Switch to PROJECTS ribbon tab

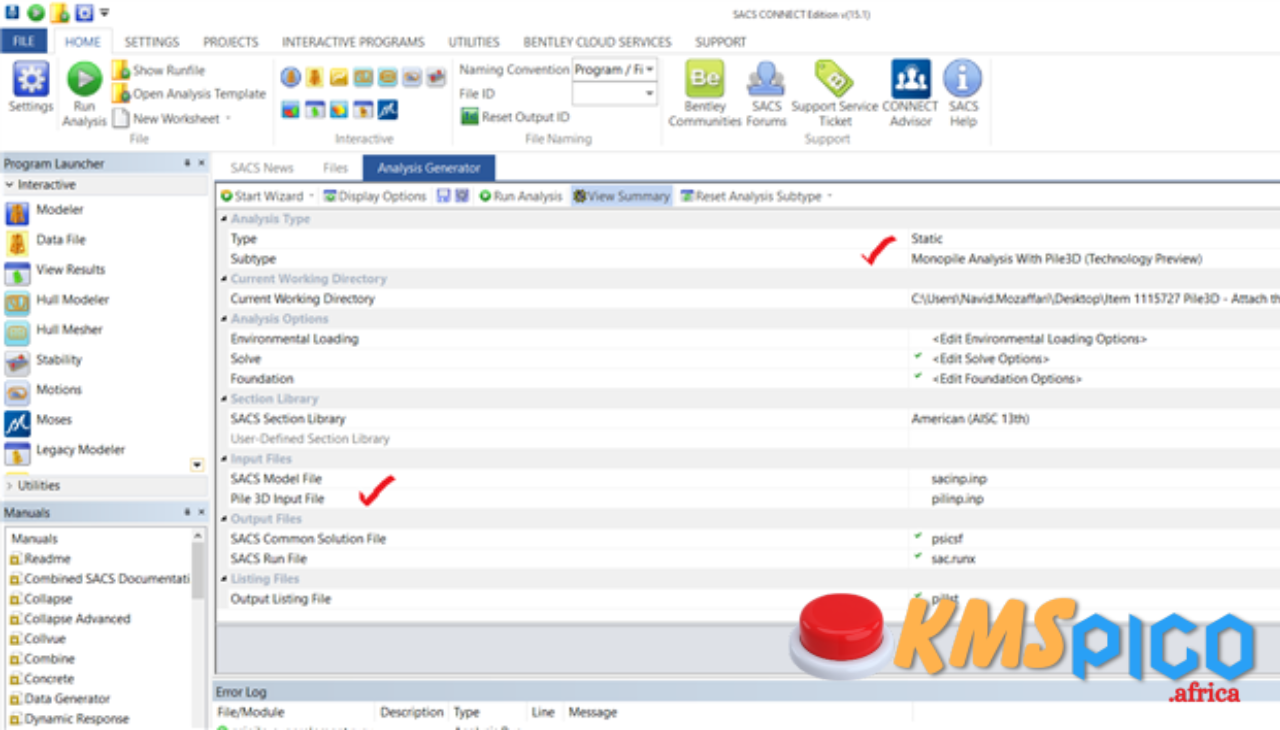(x=231, y=42)
